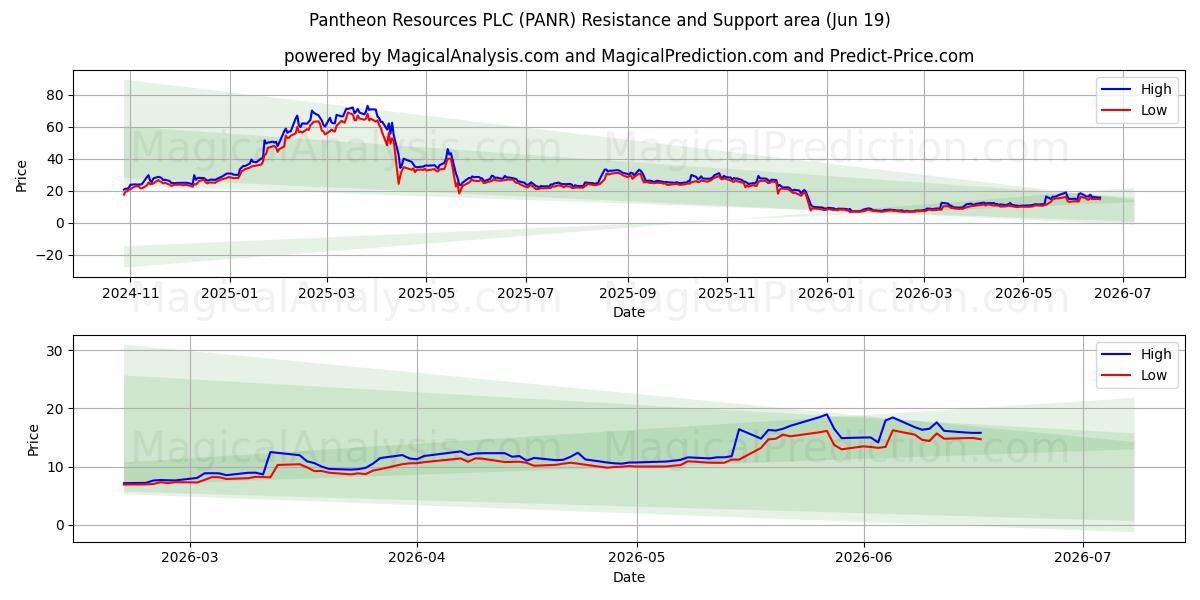Click the '2026-05' x-axis label in the lower chart
The height and width of the screenshot is (600, 1200).
637,558
